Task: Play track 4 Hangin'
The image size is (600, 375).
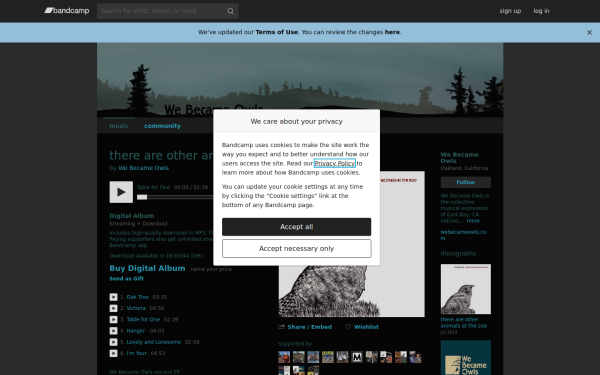Action: click(113, 331)
